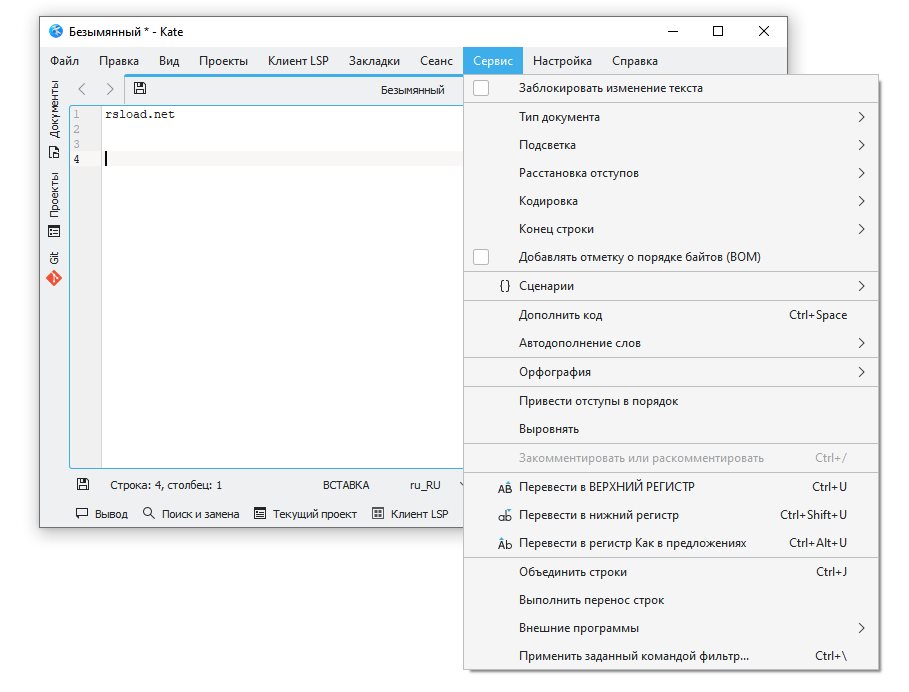
Task: Click the save icon in the status bar
Action: 83,484
